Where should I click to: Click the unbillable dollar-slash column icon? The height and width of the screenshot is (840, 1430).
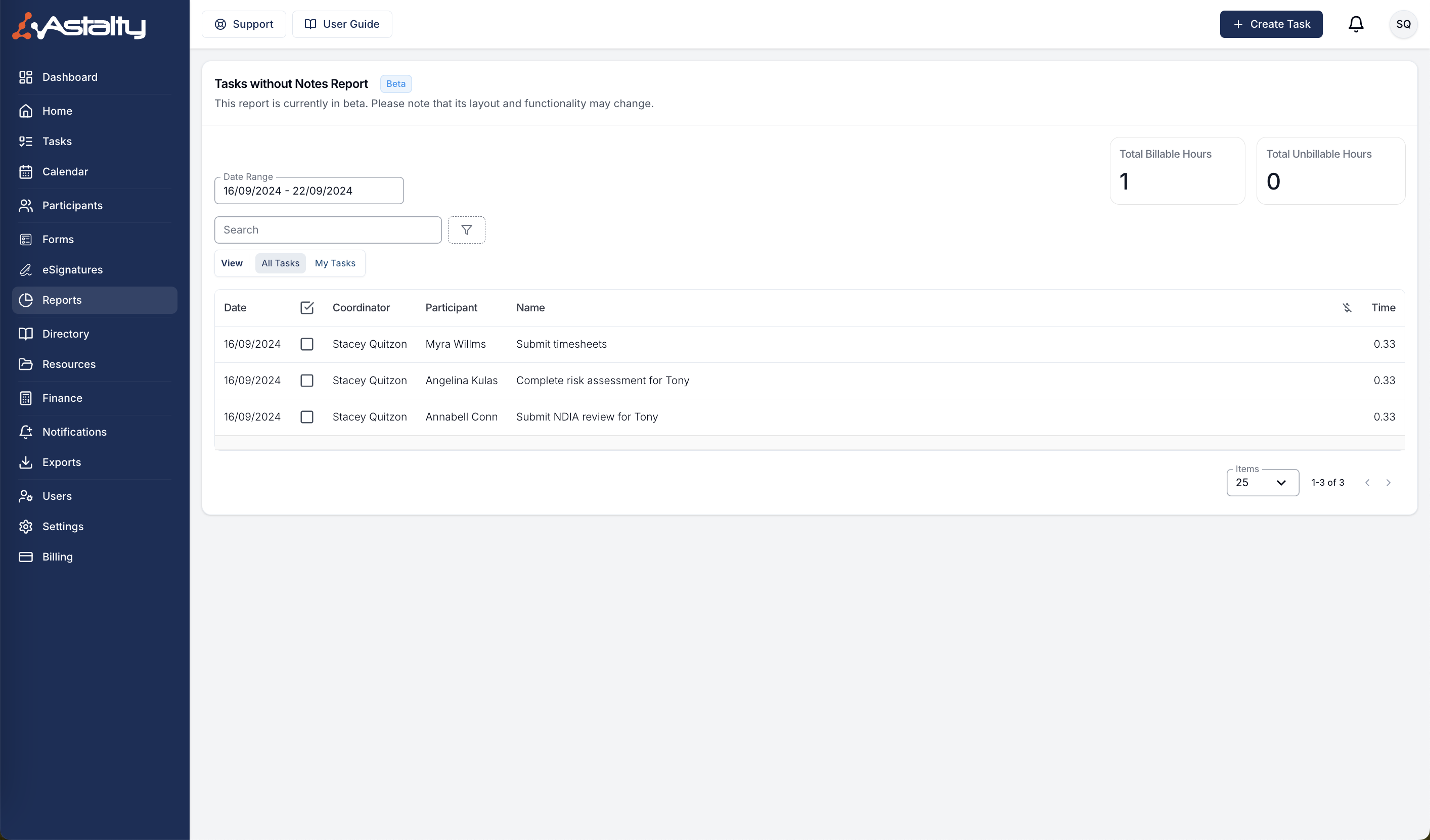[1347, 307]
